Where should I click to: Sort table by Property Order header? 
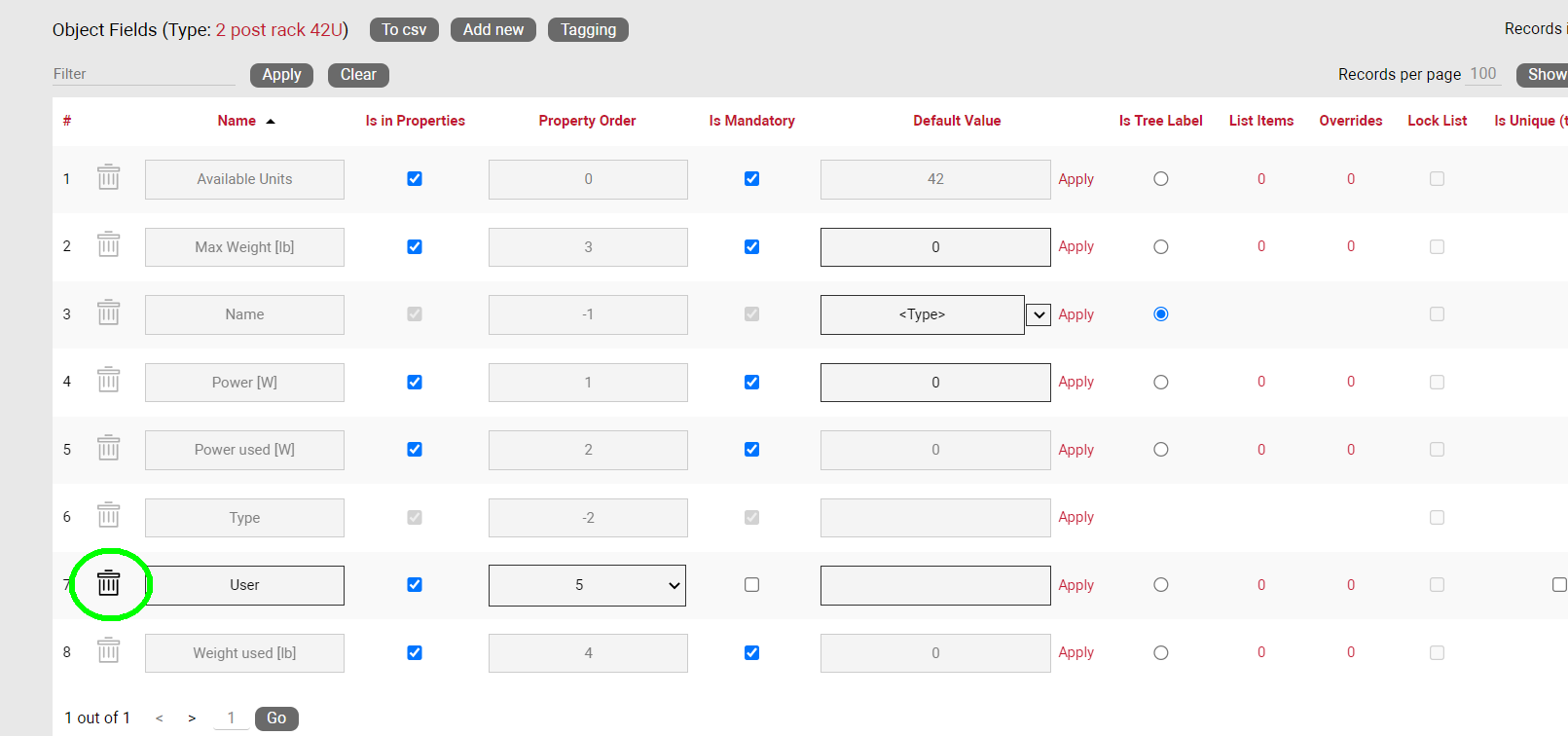587,121
